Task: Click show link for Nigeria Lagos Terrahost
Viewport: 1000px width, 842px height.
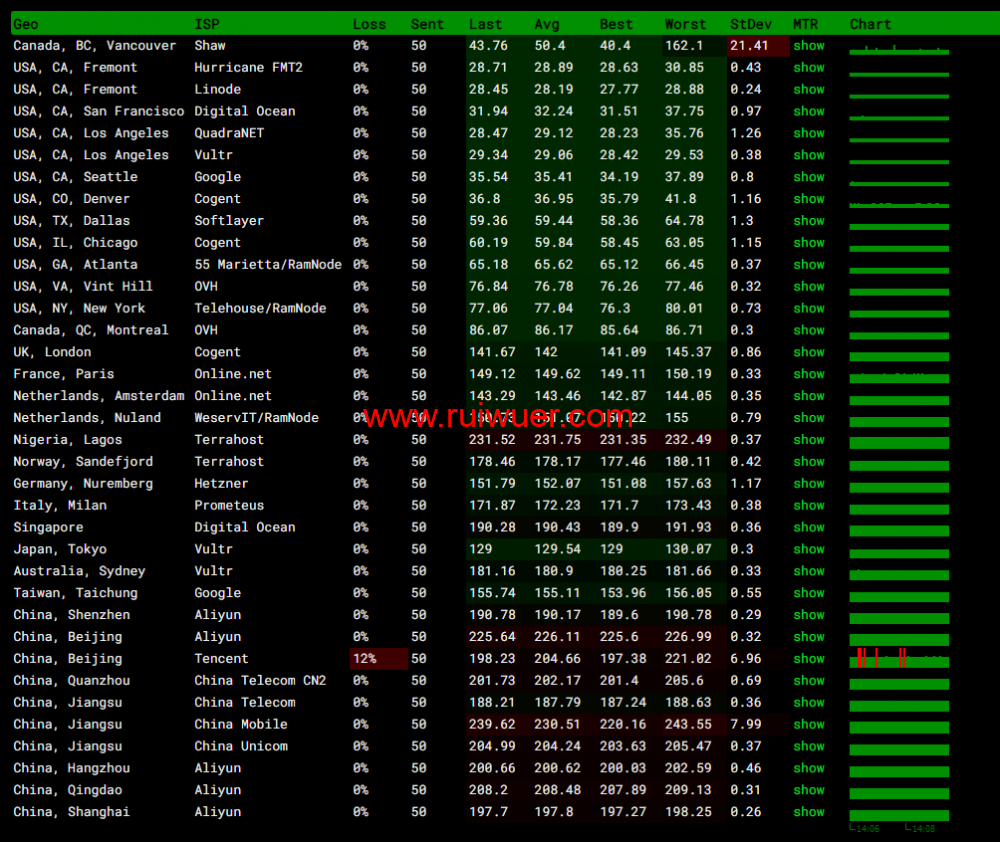Action: click(x=808, y=440)
